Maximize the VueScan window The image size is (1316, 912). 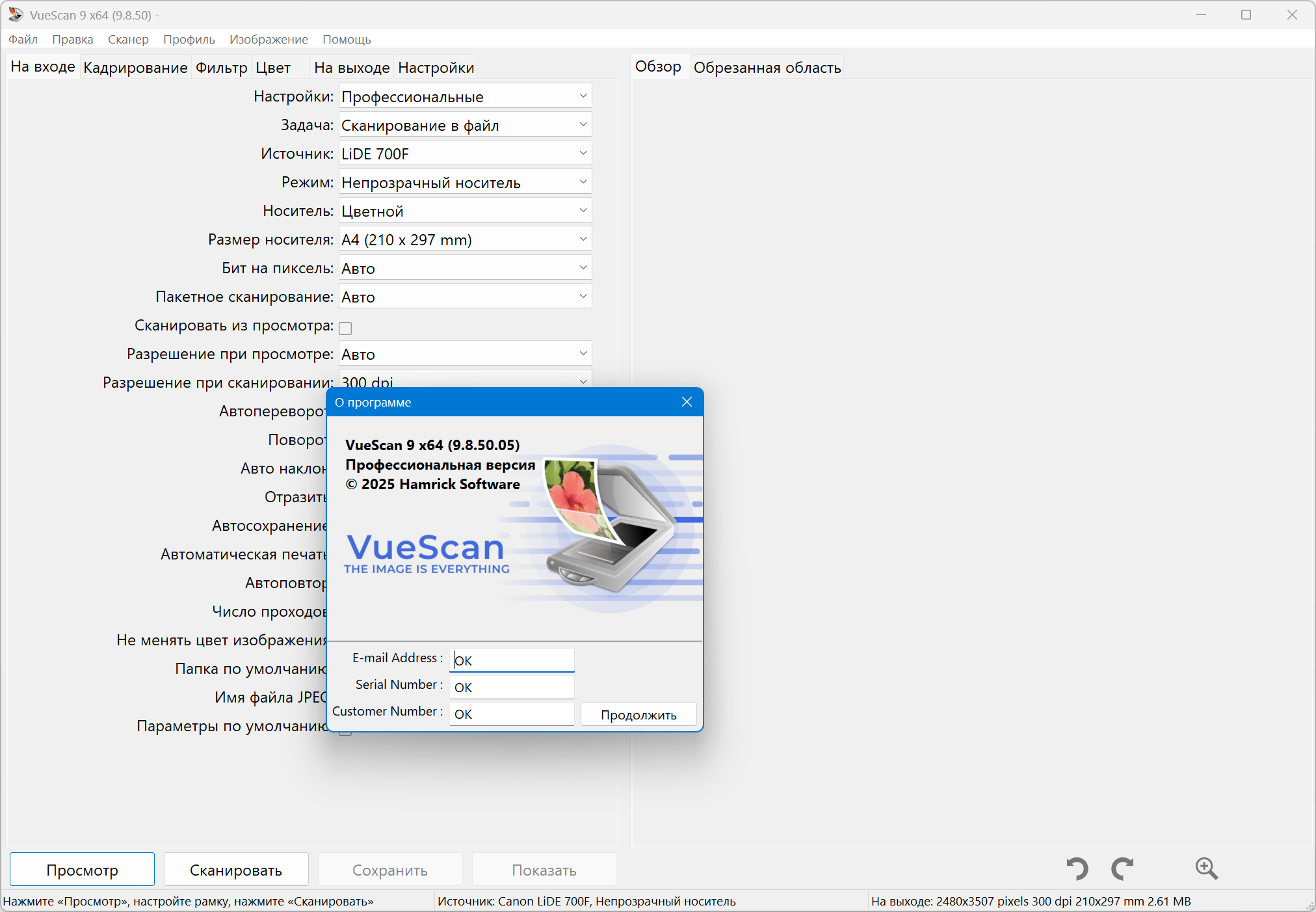pyautogui.click(x=1246, y=14)
